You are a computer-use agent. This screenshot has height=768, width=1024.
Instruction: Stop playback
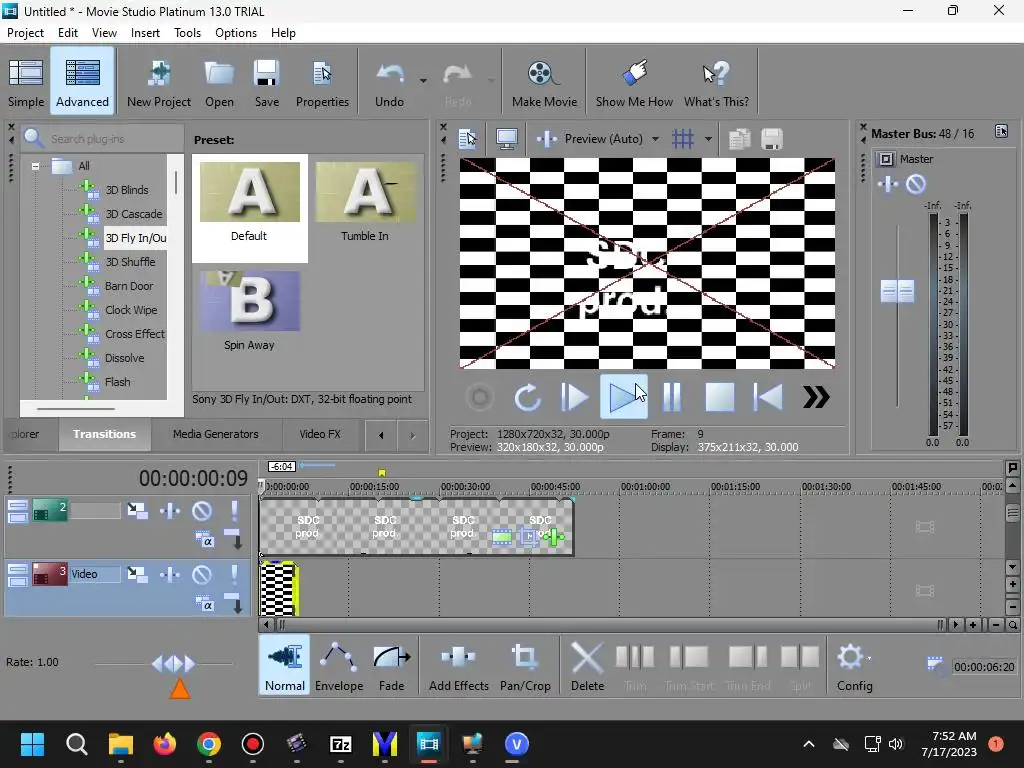point(720,397)
